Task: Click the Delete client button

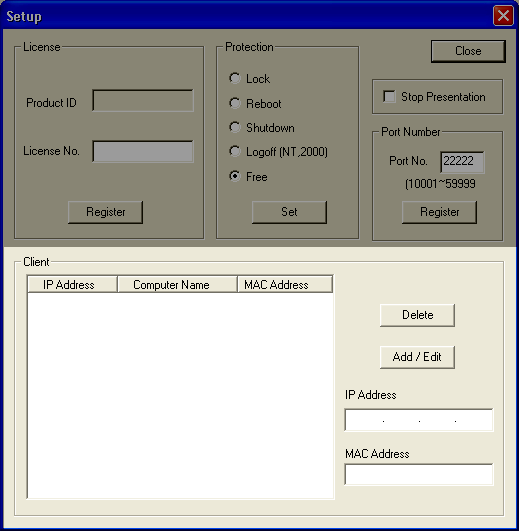Action: click(x=417, y=315)
